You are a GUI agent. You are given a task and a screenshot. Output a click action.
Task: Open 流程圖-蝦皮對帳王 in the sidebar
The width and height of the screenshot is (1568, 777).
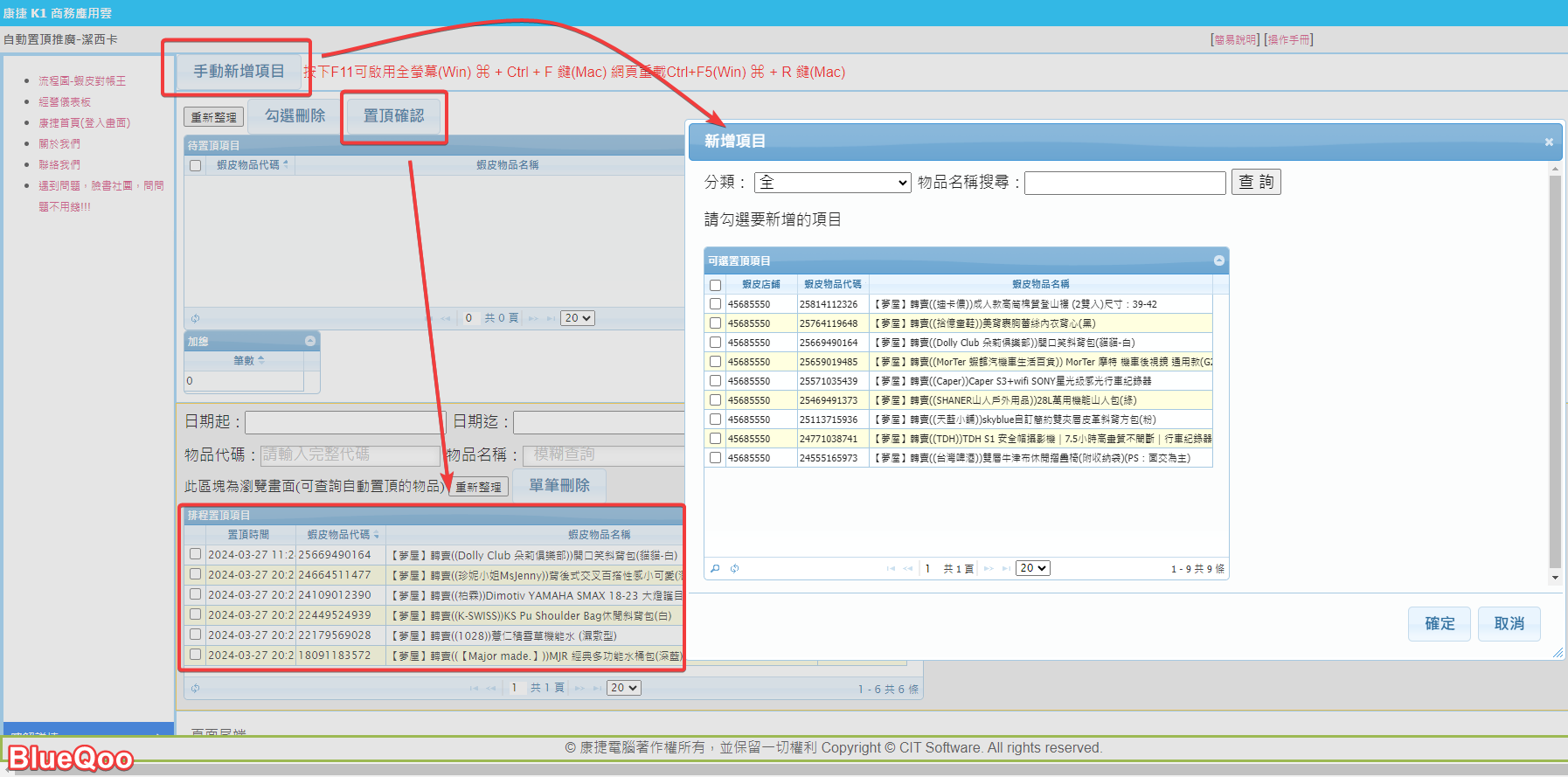tap(82, 81)
